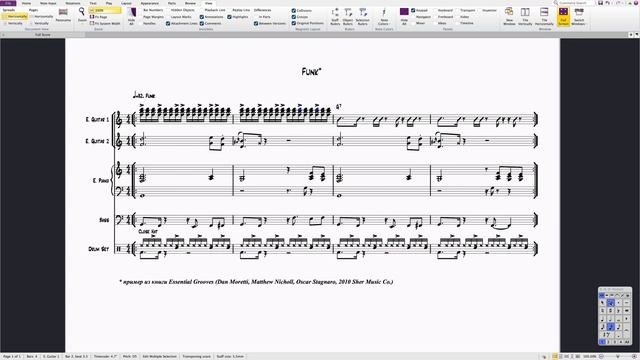Select the E. Guitar 1 staff label
640x360 pixels.
click(x=97, y=120)
